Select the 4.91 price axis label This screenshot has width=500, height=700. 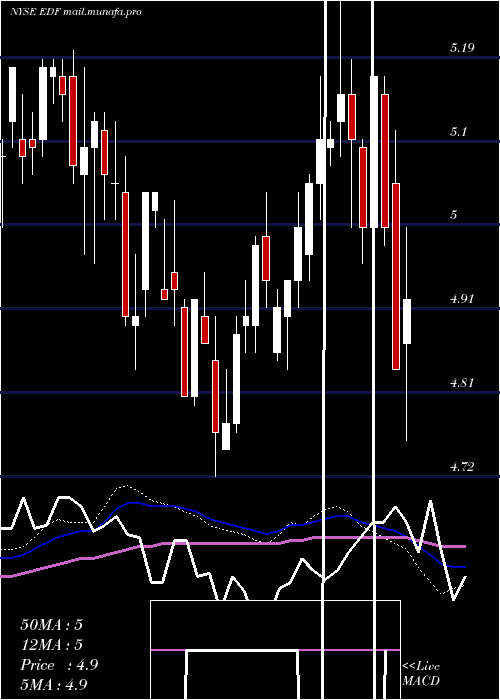pyautogui.click(x=462, y=299)
